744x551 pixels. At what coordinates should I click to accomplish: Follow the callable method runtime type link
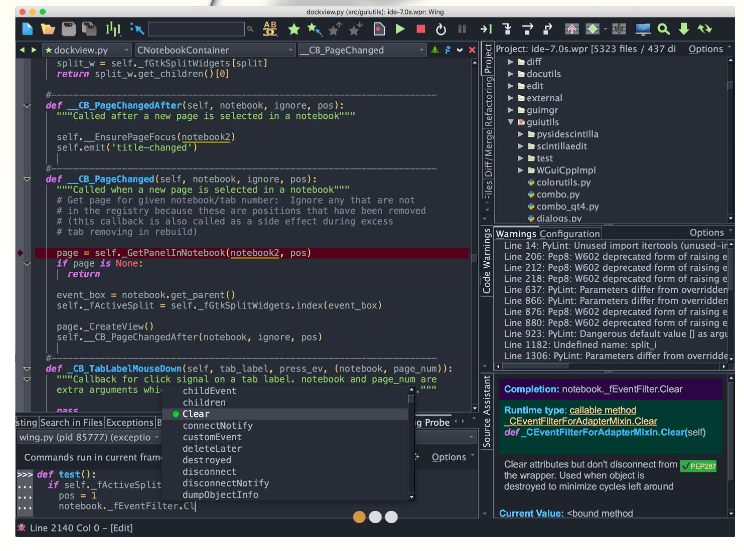(x=603, y=410)
